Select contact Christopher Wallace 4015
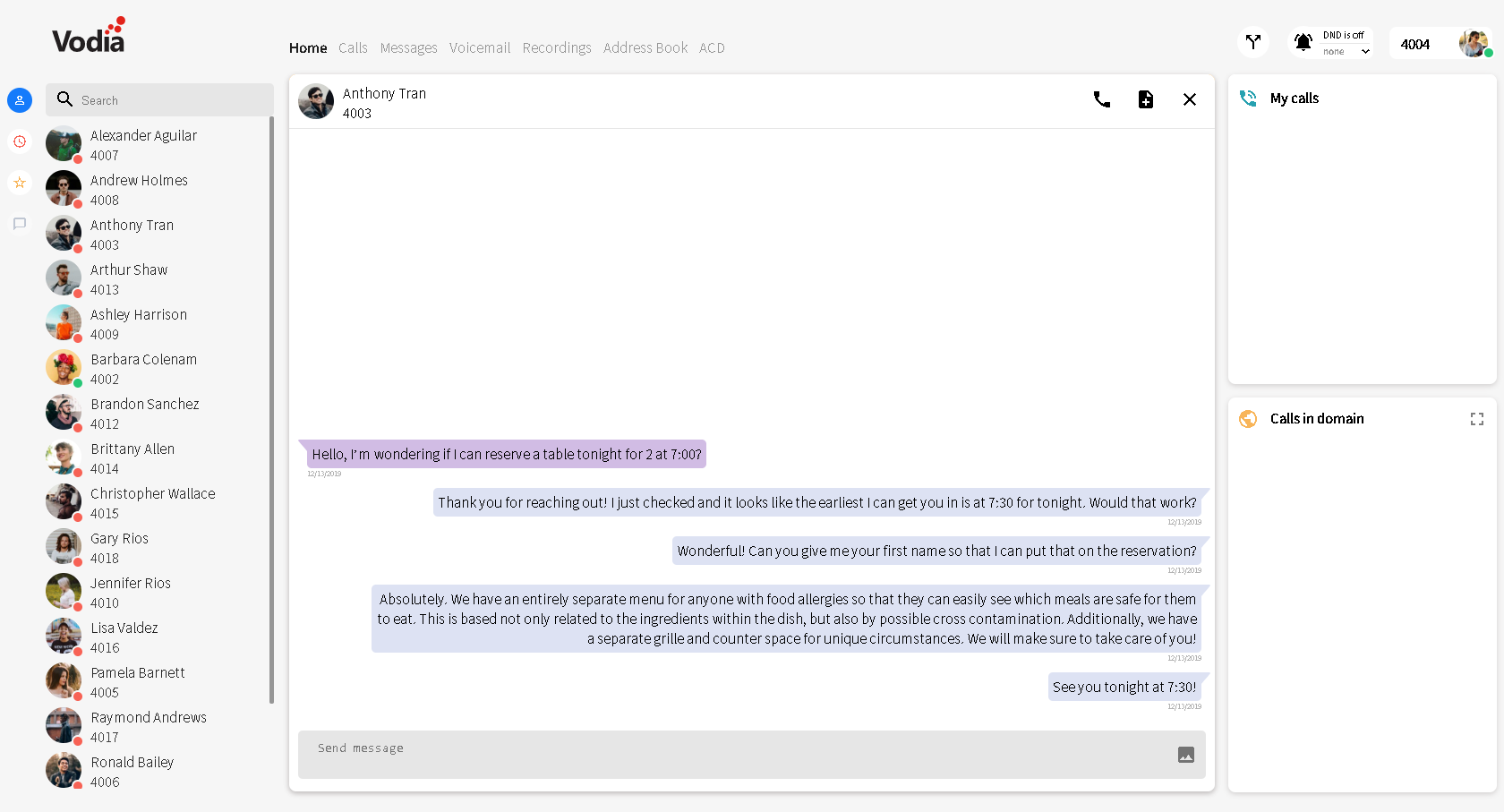This screenshot has height=812, width=1504. click(158, 503)
